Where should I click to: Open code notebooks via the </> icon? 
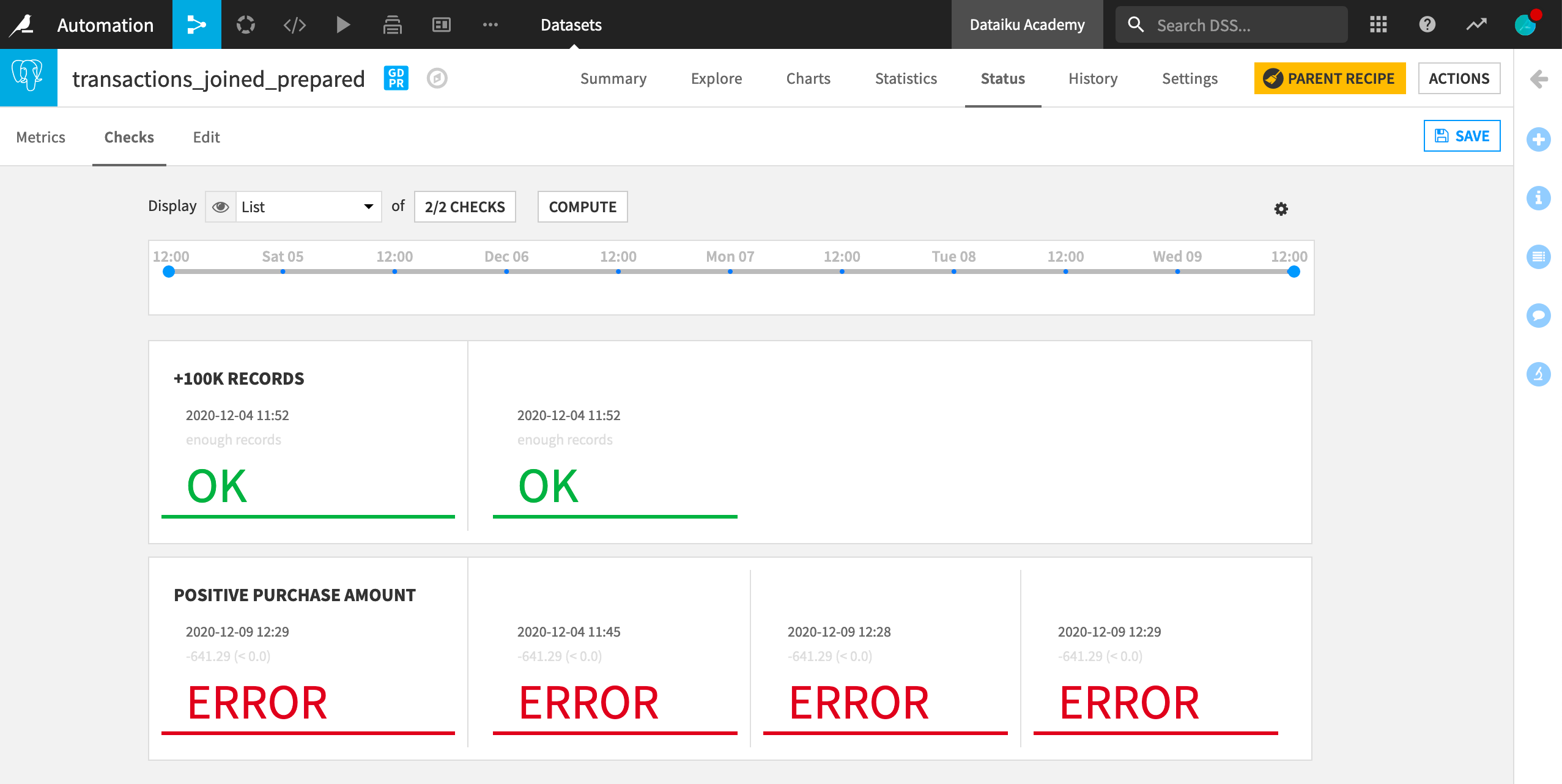tap(295, 24)
